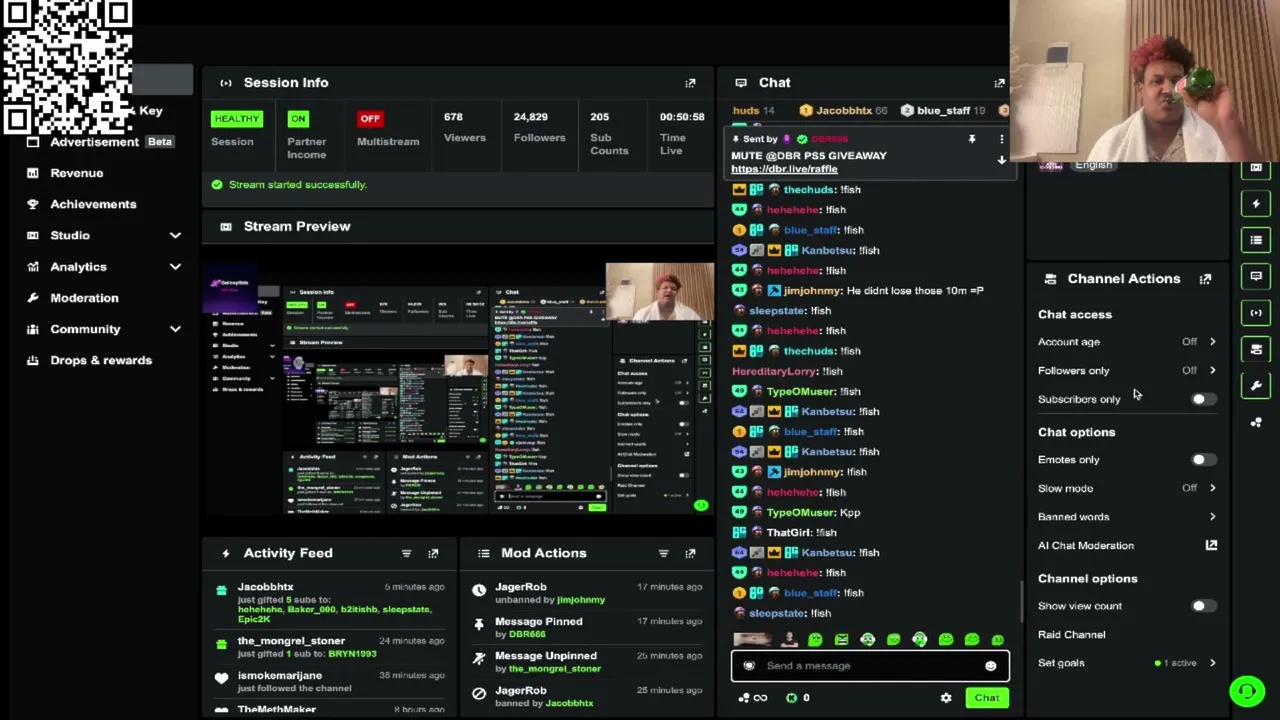The height and width of the screenshot is (720, 1280).
Task: Click Message Unpinned entry in Mod Actions
Action: point(546,656)
